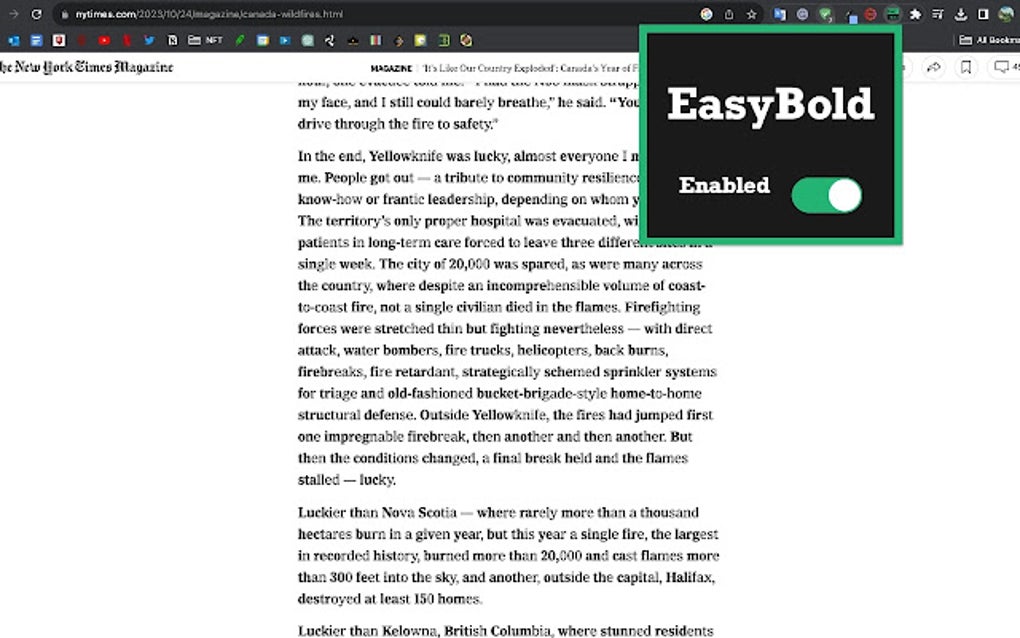The width and height of the screenshot is (1020, 638).
Task: Open the AdBlock extension
Action: [870, 14]
